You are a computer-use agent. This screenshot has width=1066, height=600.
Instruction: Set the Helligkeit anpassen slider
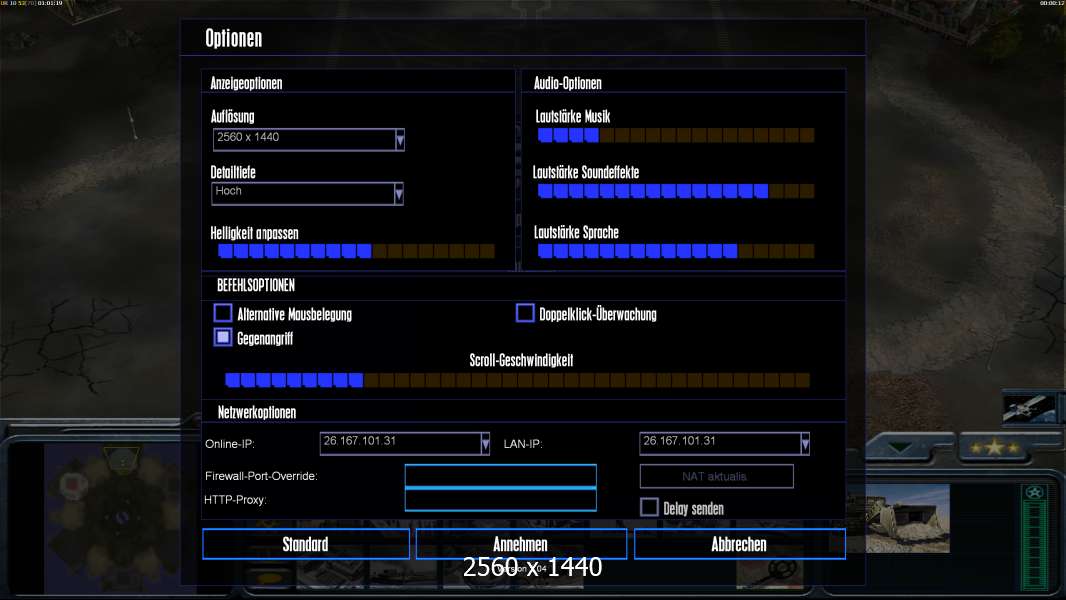(356, 251)
